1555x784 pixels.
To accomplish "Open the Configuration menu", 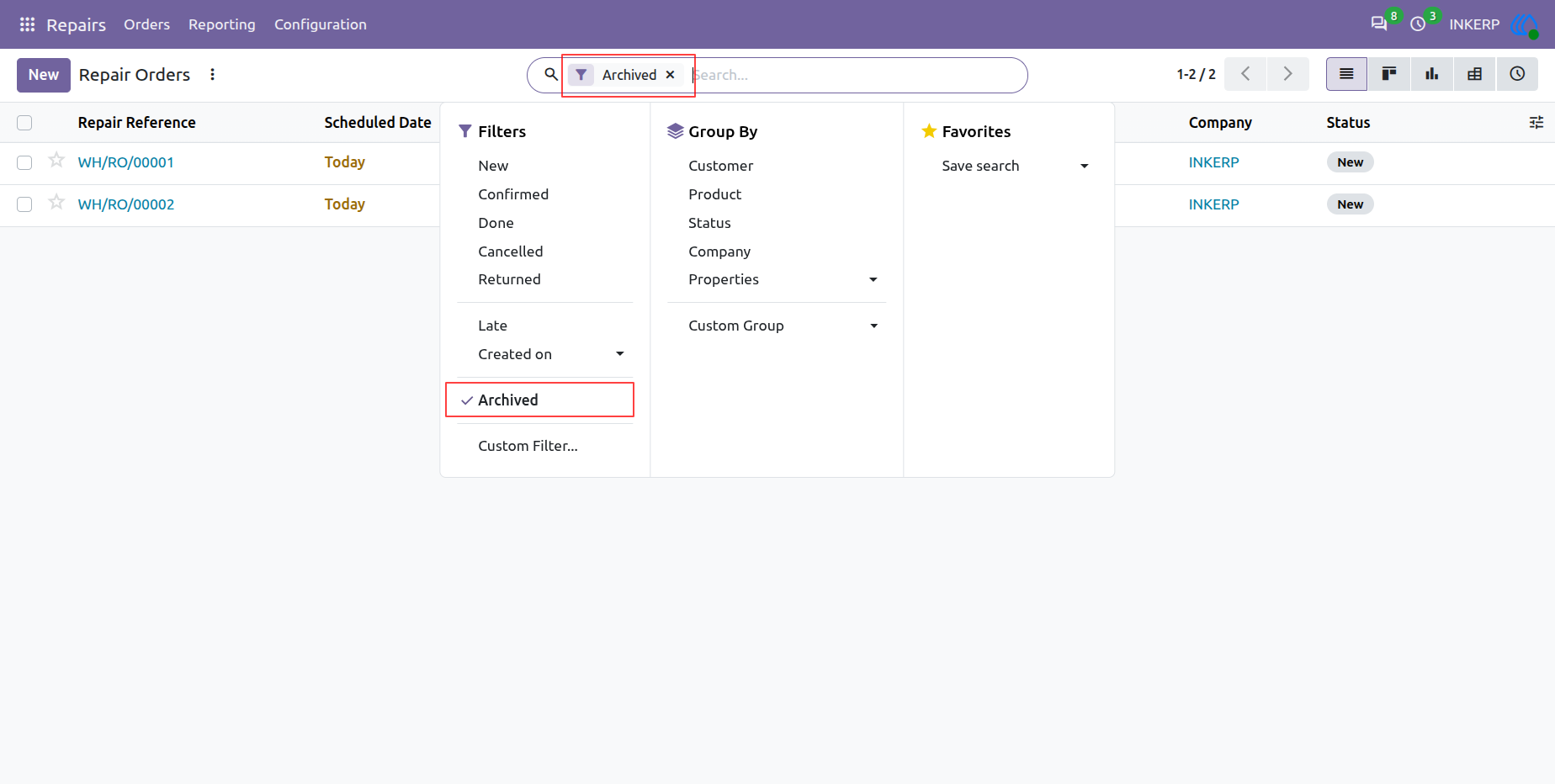I will coord(321,24).
